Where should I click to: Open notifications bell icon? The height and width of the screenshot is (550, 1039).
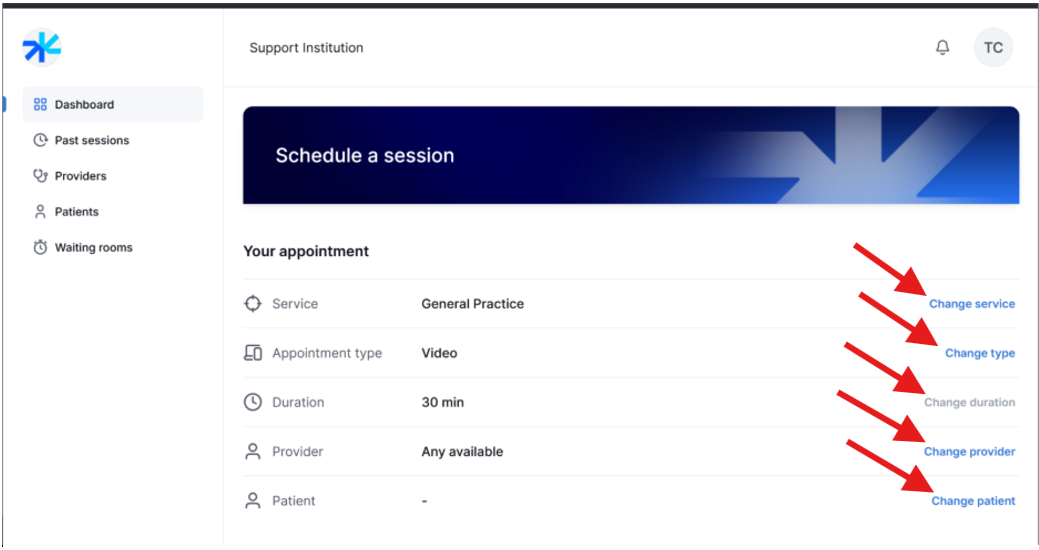tap(942, 48)
